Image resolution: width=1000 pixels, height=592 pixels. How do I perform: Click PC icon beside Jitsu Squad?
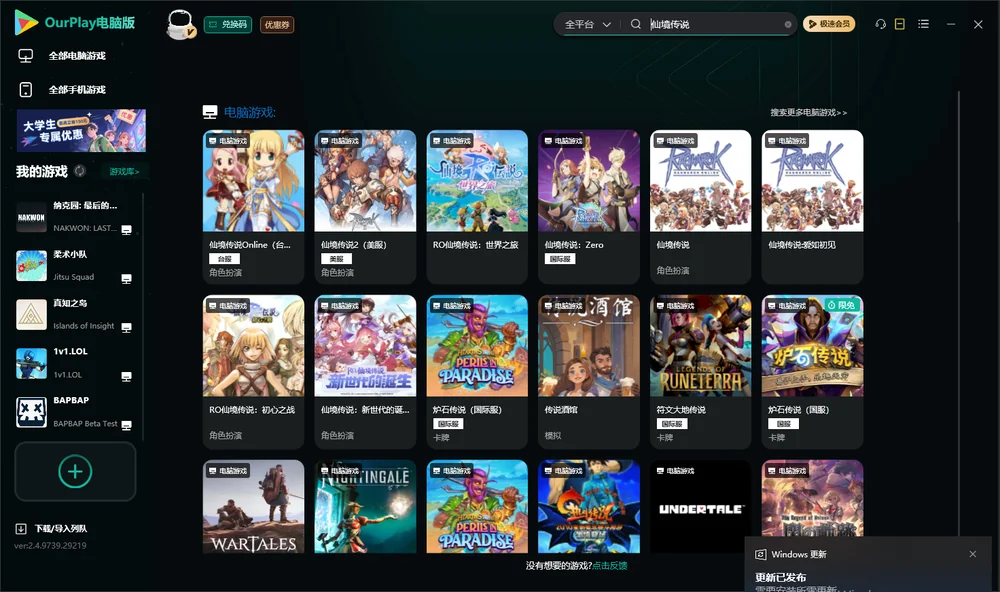[126, 279]
